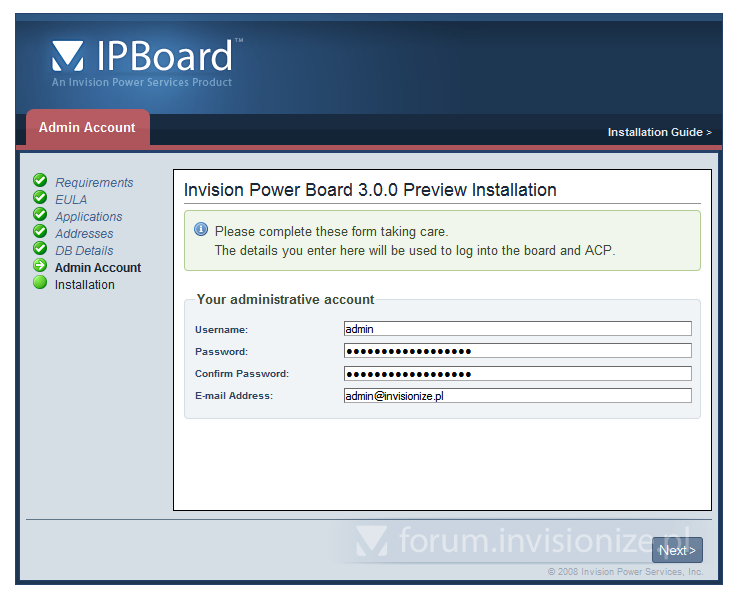Select the Confirm Password field
This screenshot has height=595, width=735.
(517, 373)
